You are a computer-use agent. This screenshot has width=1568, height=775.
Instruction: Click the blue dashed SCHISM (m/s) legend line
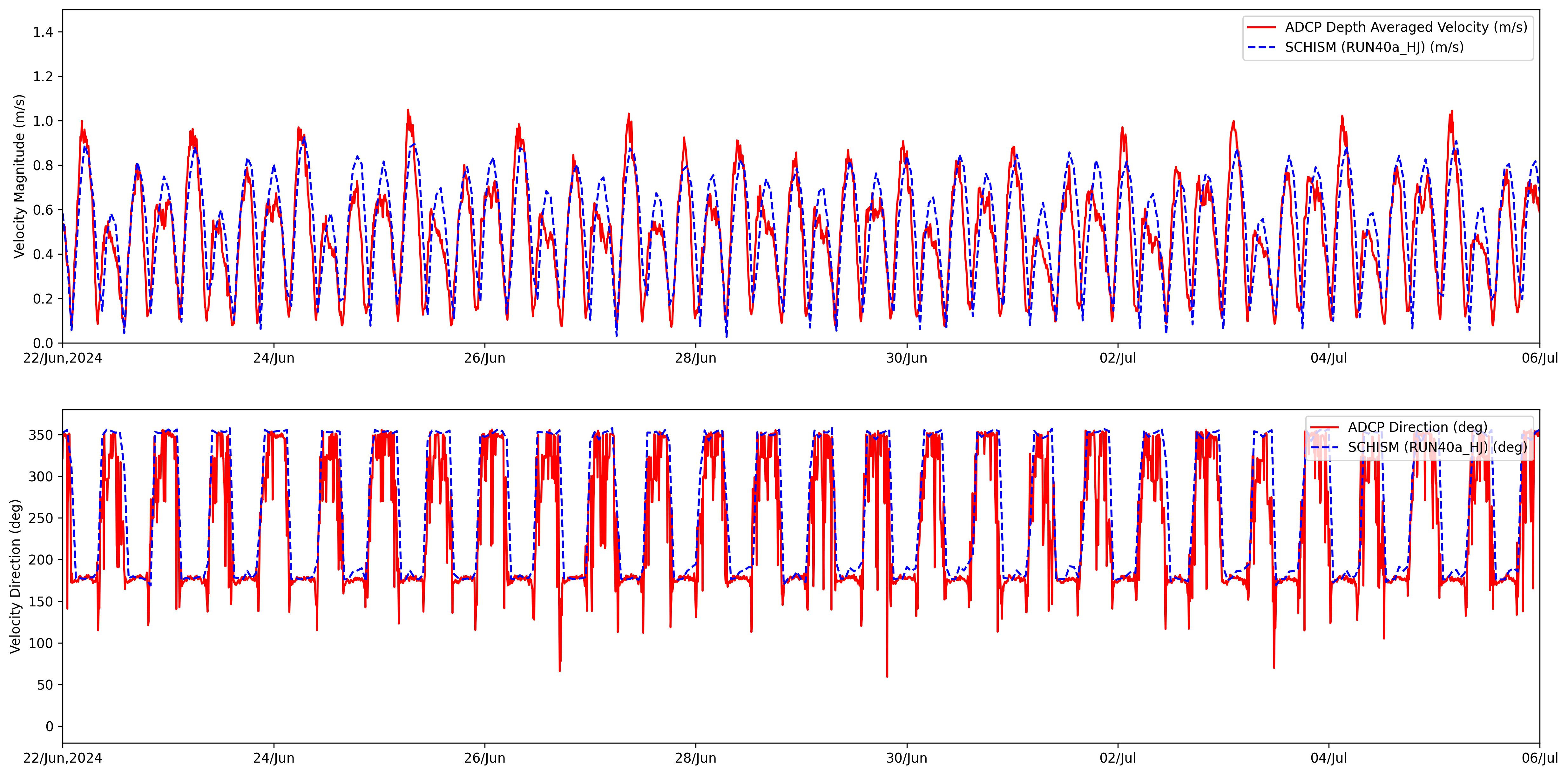click(x=1261, y=47)
